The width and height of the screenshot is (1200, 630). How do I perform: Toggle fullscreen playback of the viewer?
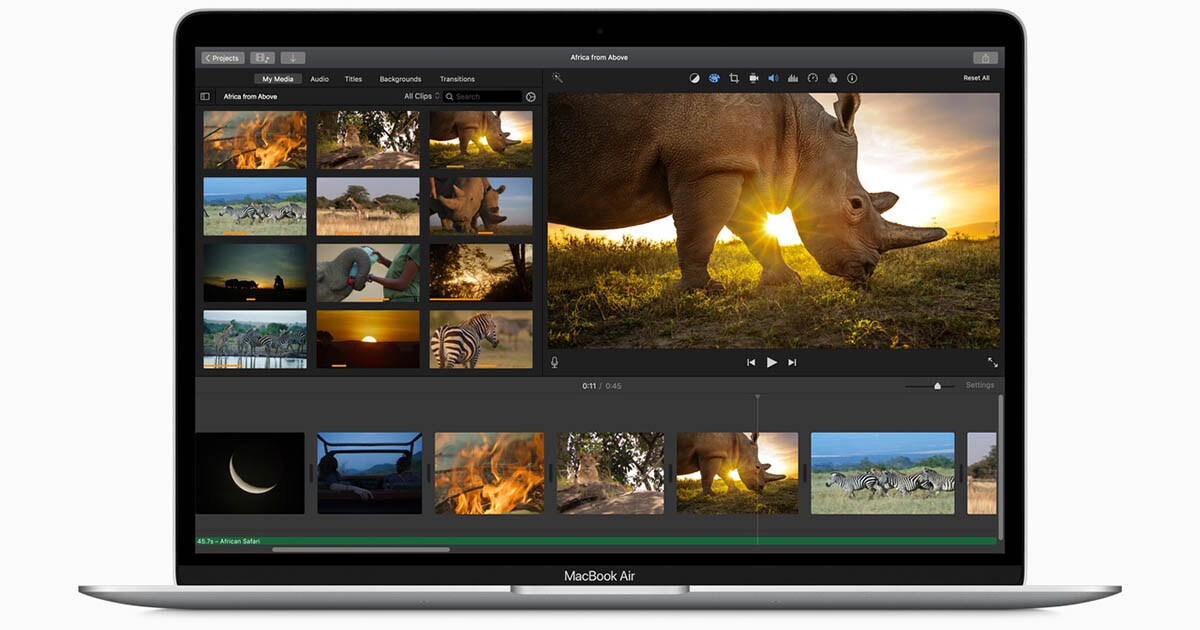(x=992, y=362)
